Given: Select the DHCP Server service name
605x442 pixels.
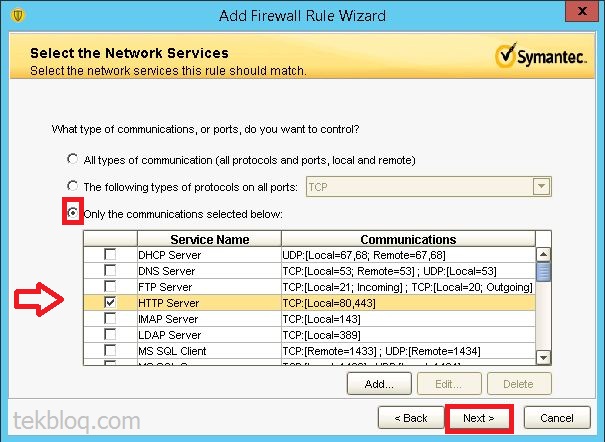Looking at the screenshot, I should [170, 255].
